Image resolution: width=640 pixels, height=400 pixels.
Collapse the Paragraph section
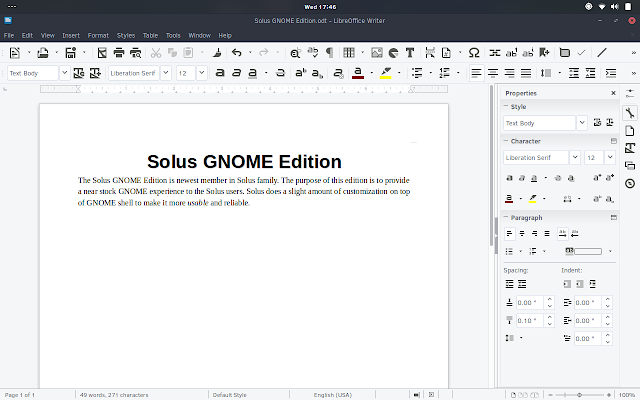point(506,217)
